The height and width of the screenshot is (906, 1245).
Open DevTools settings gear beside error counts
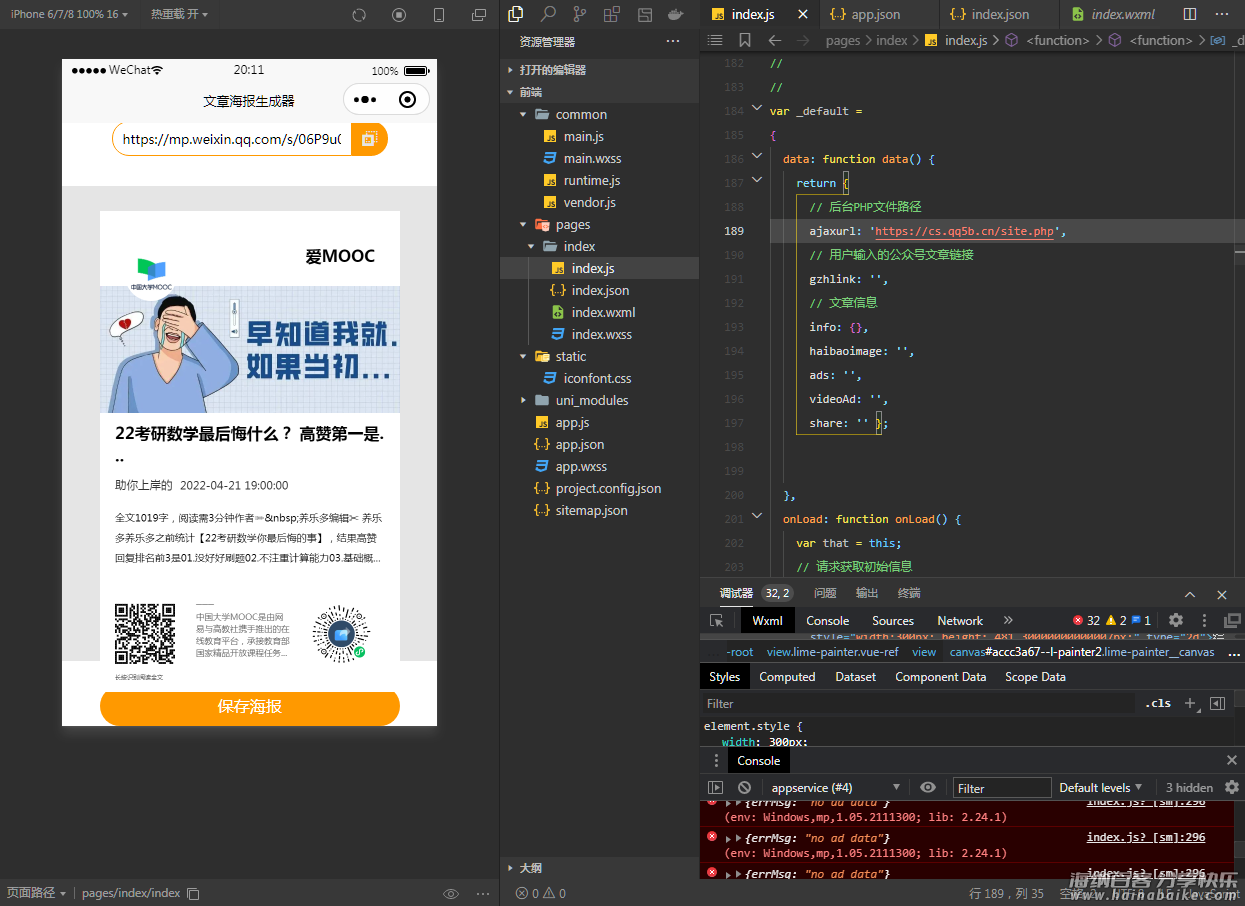pyautogui.click(x=1176, y=620)
